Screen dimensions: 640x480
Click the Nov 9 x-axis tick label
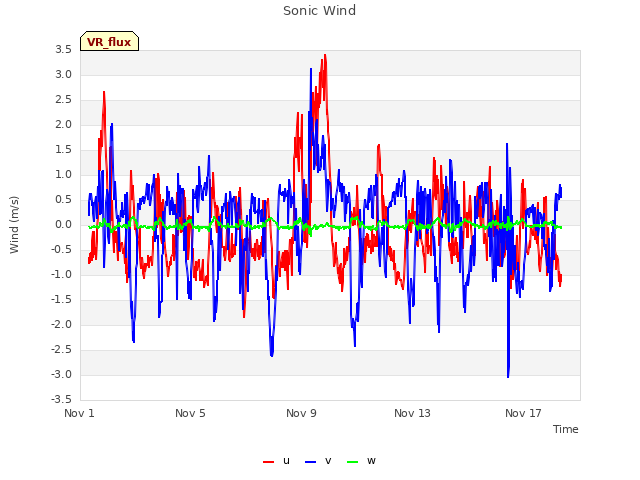[x=301, y=413]
